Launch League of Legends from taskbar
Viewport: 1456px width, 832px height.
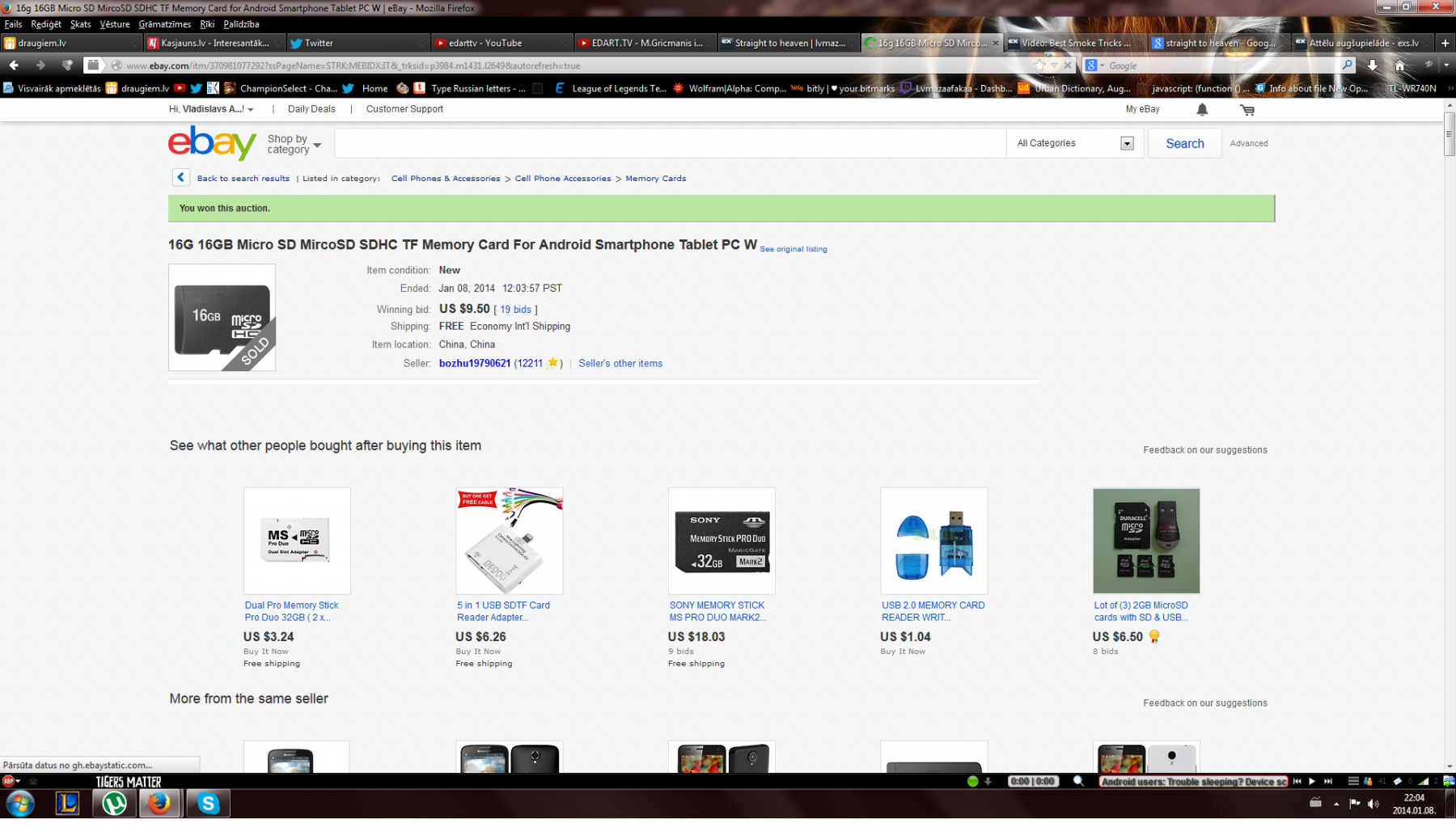[67, 803]
